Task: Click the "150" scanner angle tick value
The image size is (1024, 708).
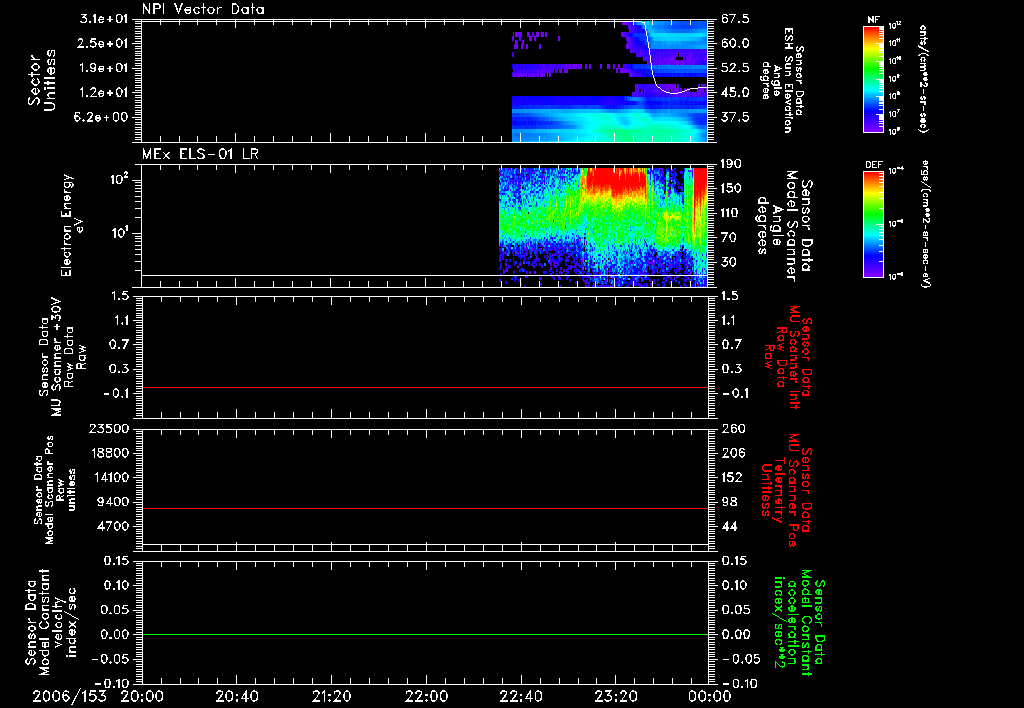Action: (731, 189)
